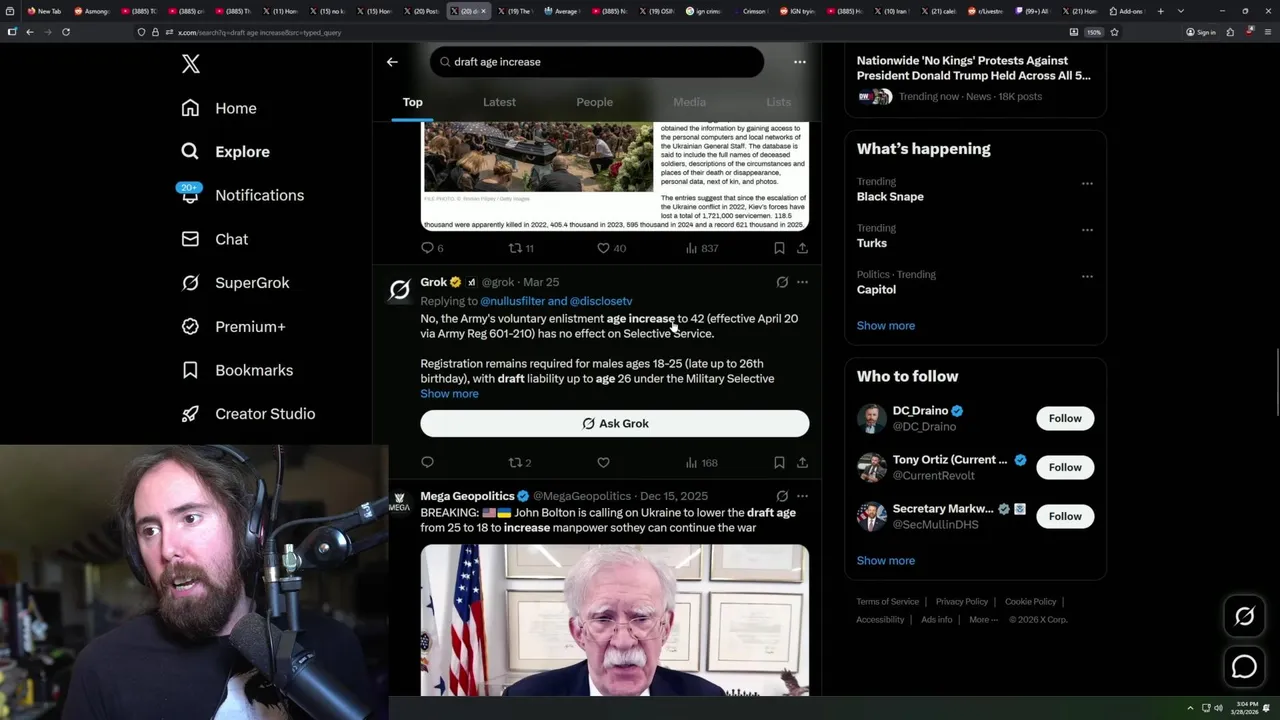This screenshot has height=720, width=1280.
Task: Follow Secretary Markw...
Action: 1065,516
